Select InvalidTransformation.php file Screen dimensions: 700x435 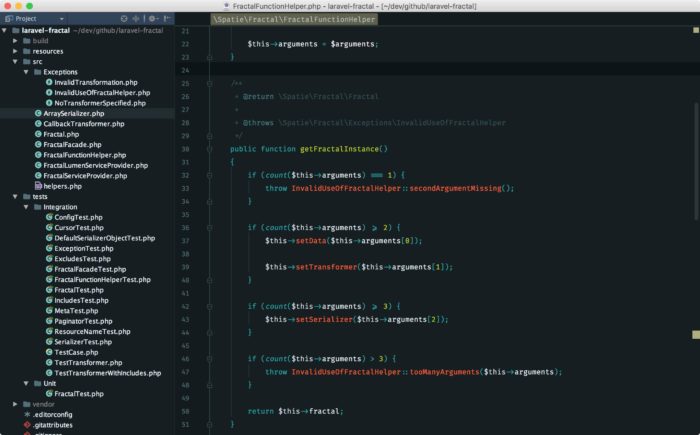[x=96, y=82]
